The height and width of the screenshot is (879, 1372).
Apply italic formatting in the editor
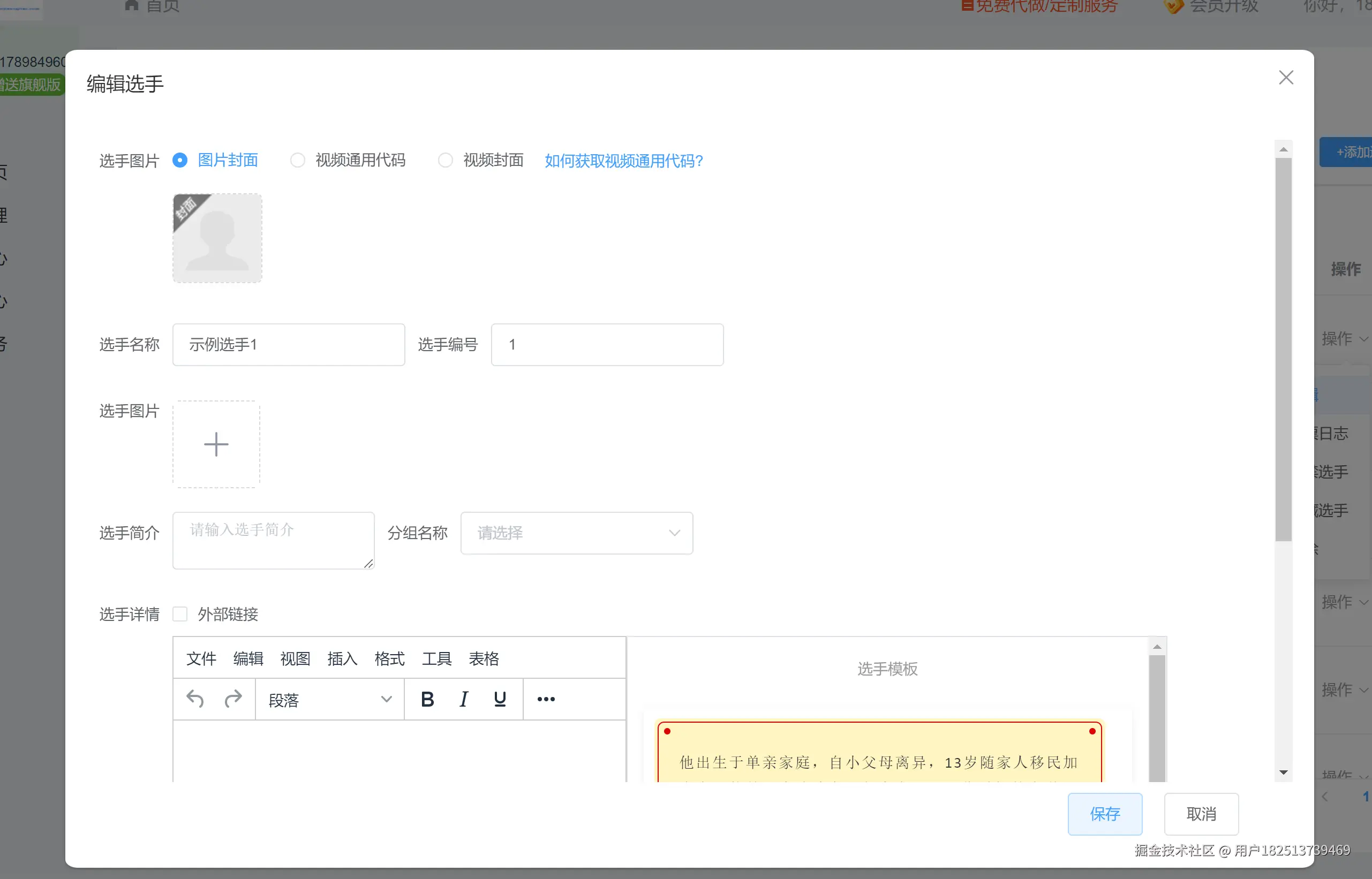click(x=464, y=699)
